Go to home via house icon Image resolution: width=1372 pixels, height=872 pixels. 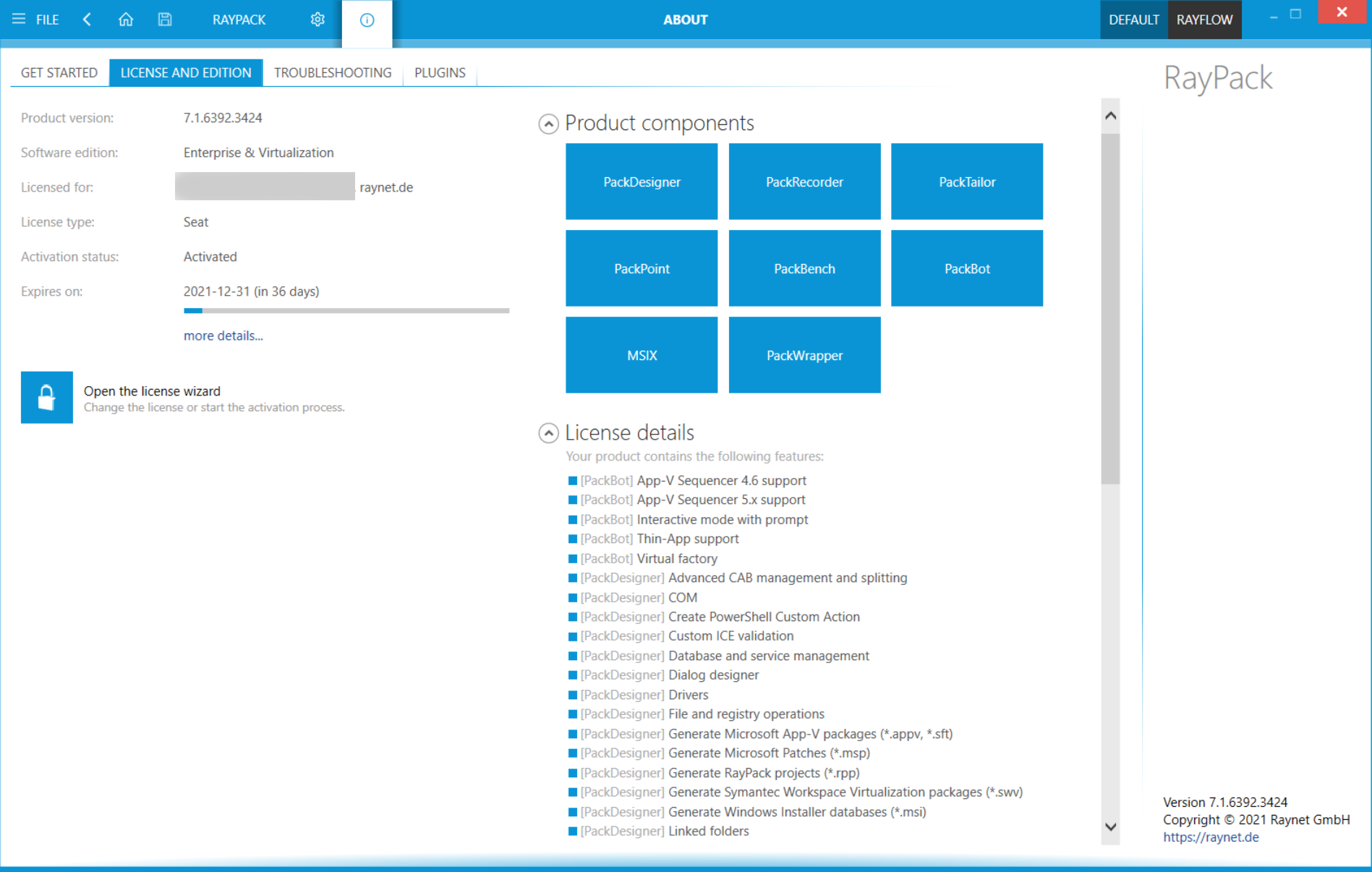(126, 20)
